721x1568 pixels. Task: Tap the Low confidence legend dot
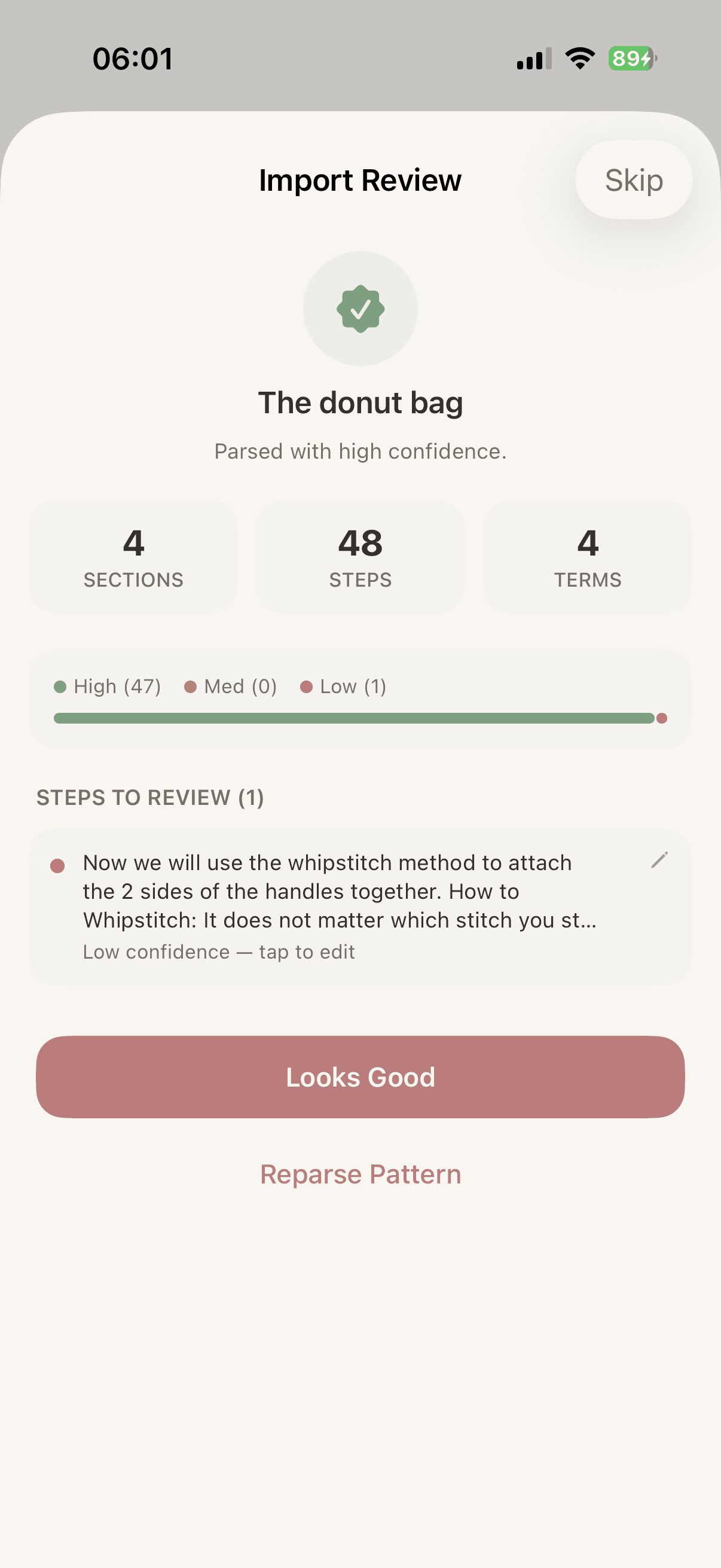pyautogui.click(x=307, y=687)
